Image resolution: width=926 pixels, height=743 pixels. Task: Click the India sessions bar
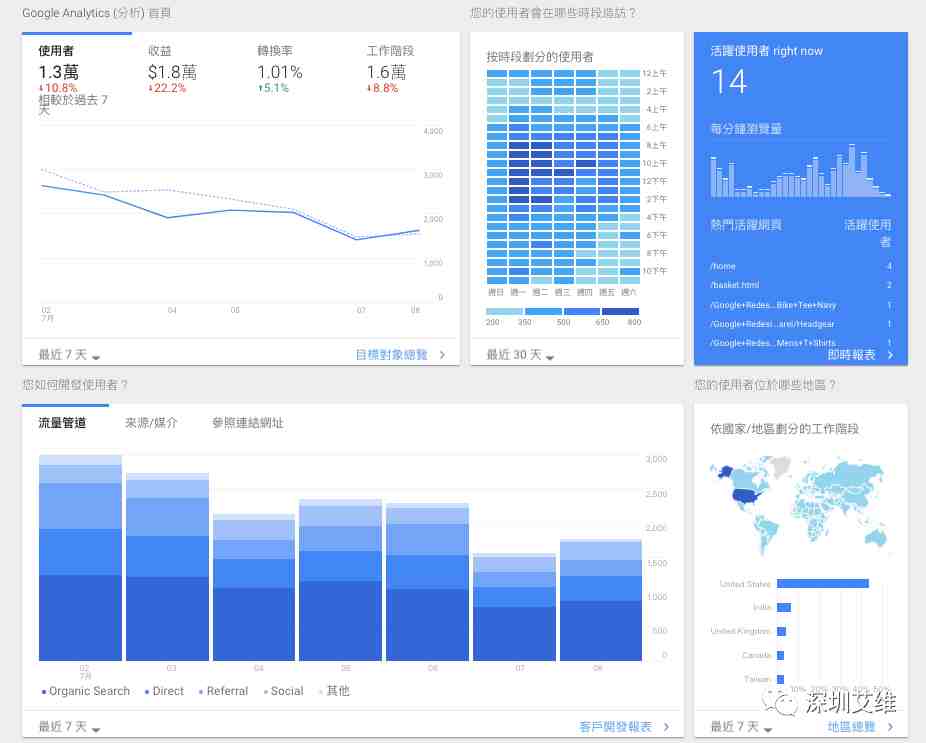coord(784,607)
